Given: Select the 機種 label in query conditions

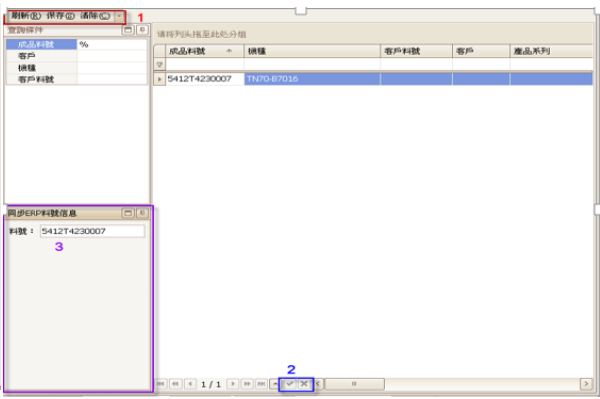Looking at the screenshot, I should point(27,68).
